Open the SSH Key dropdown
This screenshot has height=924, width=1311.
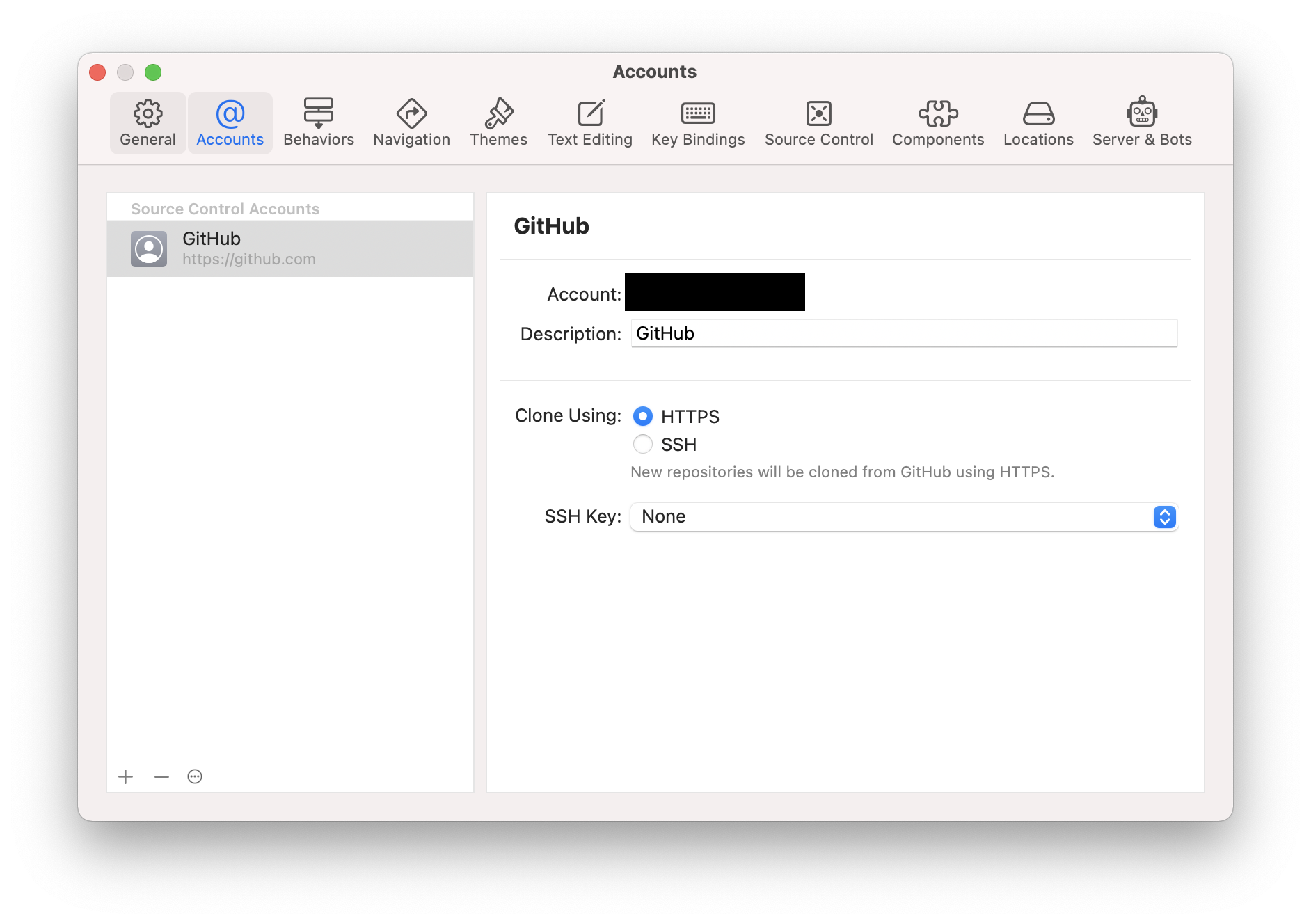tap(903, 517)
